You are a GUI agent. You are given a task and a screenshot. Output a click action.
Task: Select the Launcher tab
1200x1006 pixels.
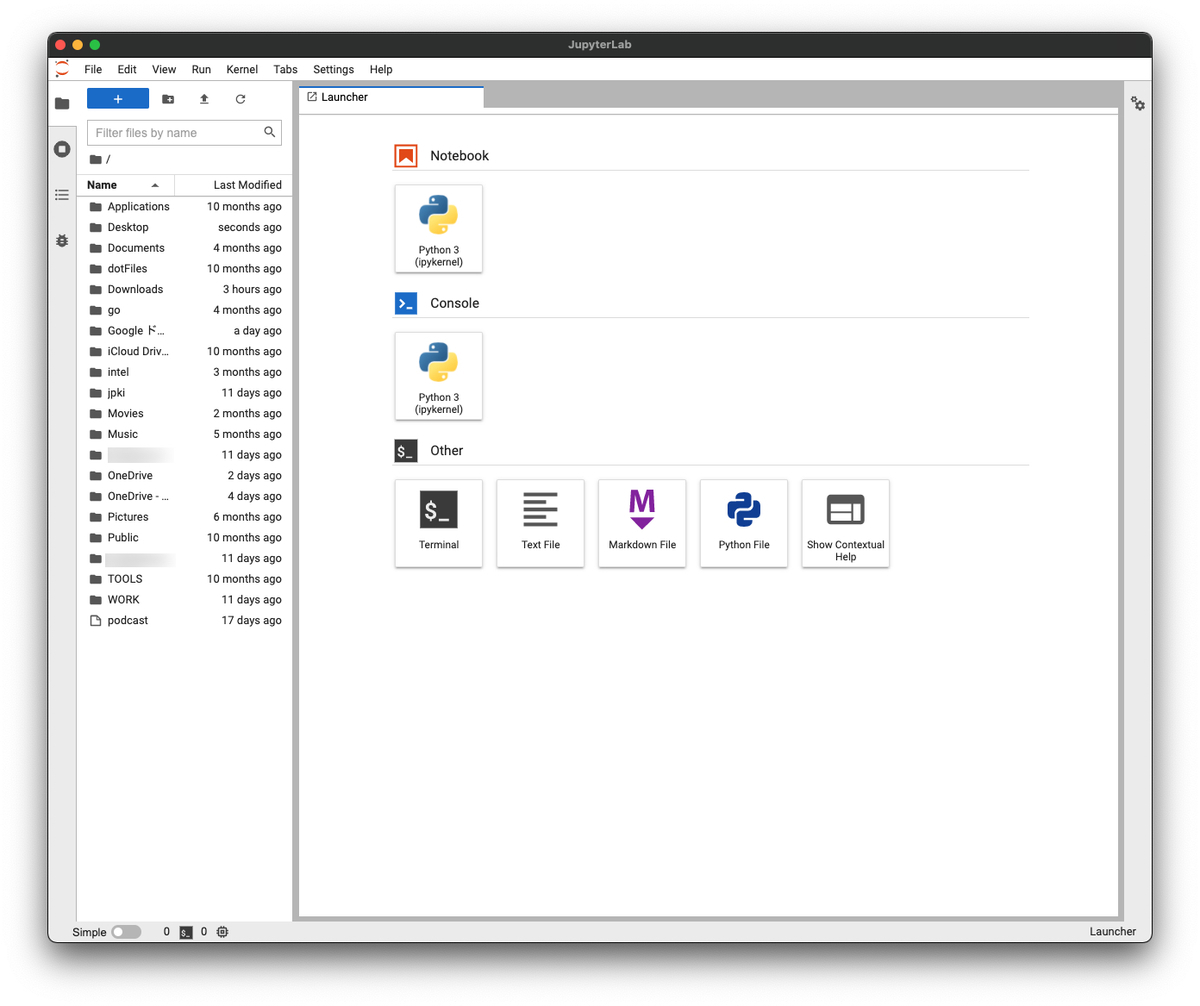(x=391, y=97)
